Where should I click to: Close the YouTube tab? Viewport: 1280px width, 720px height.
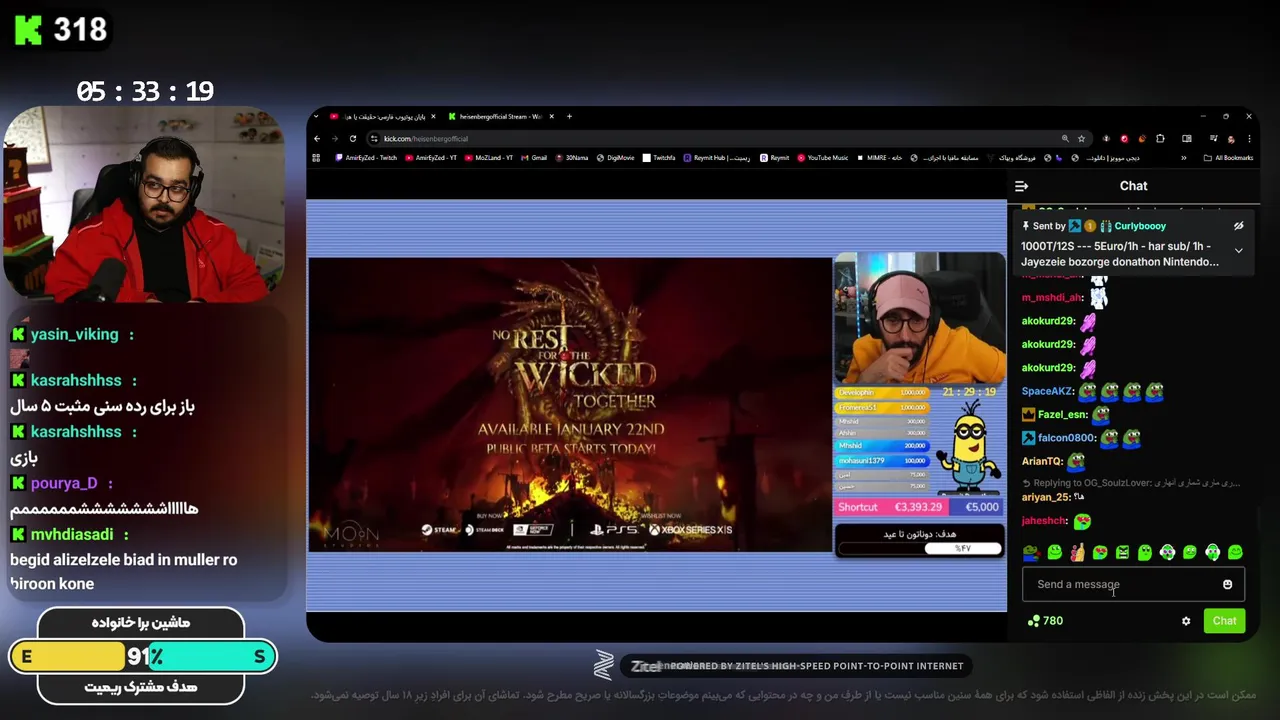pyautogui.click(x=433, y=117)
